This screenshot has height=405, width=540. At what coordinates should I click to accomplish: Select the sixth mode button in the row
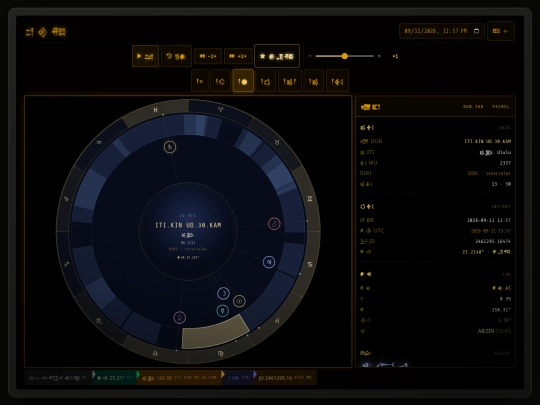coord(314,81)
